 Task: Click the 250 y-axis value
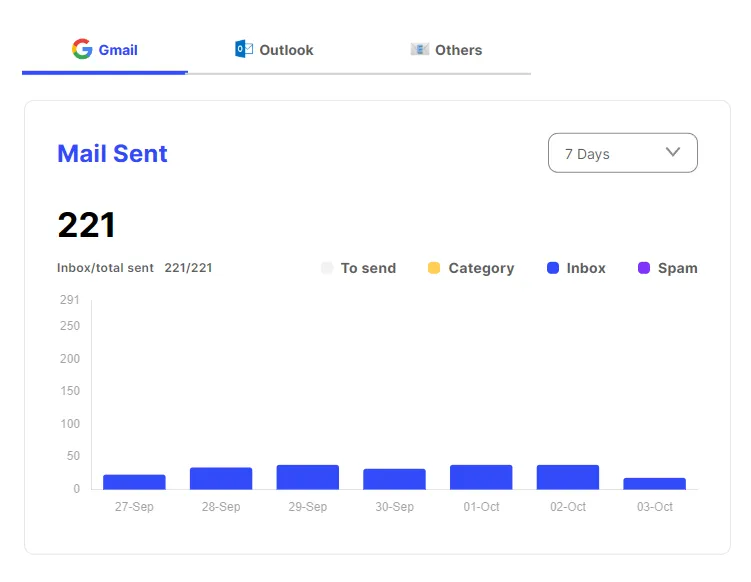click(70, 326)
